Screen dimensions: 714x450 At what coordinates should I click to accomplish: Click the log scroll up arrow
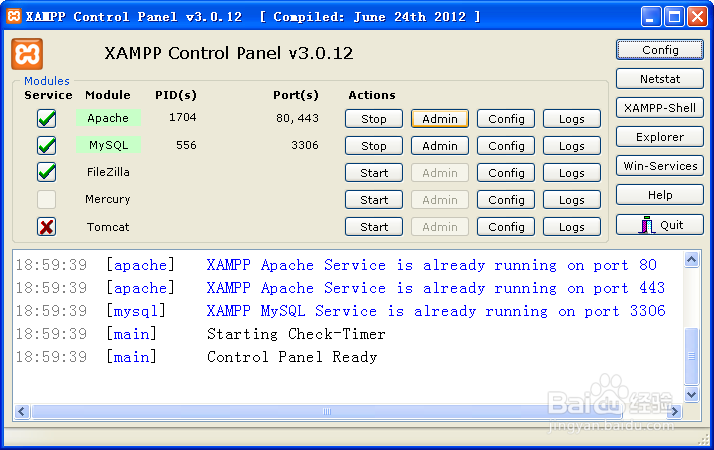[x=692, y=260]
